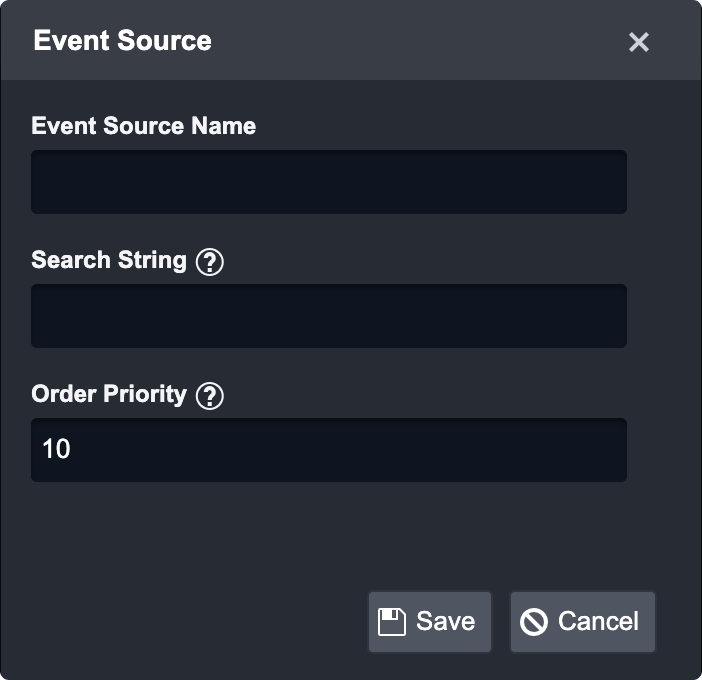Focus the Event Source Name text field

pos(328,182)
